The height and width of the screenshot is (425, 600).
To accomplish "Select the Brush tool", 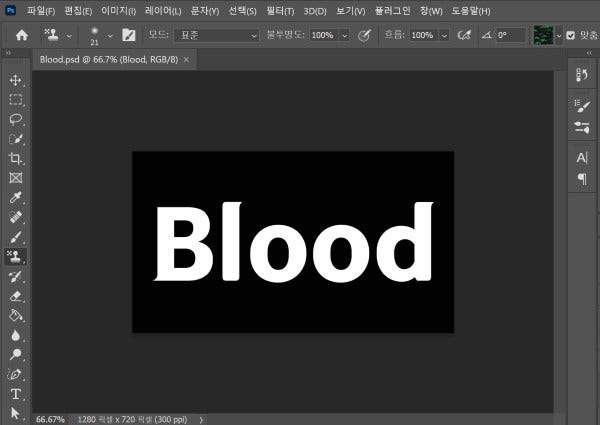I will click(15, 237).
